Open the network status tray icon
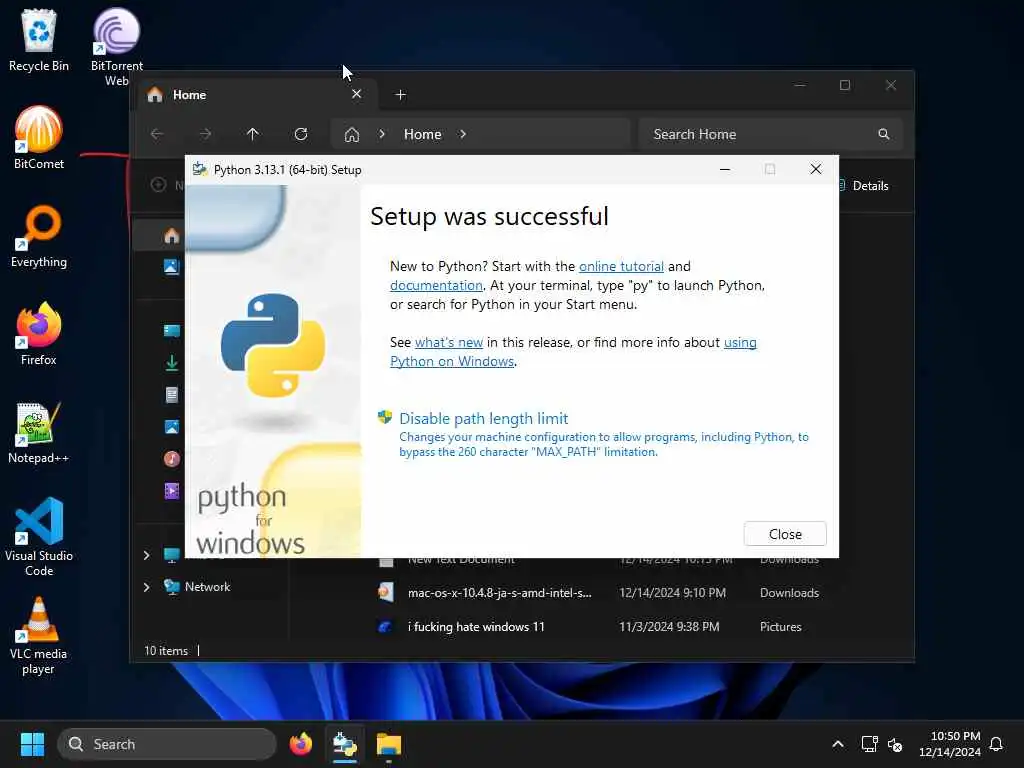 pyautogui.click(x=869, y=744)
